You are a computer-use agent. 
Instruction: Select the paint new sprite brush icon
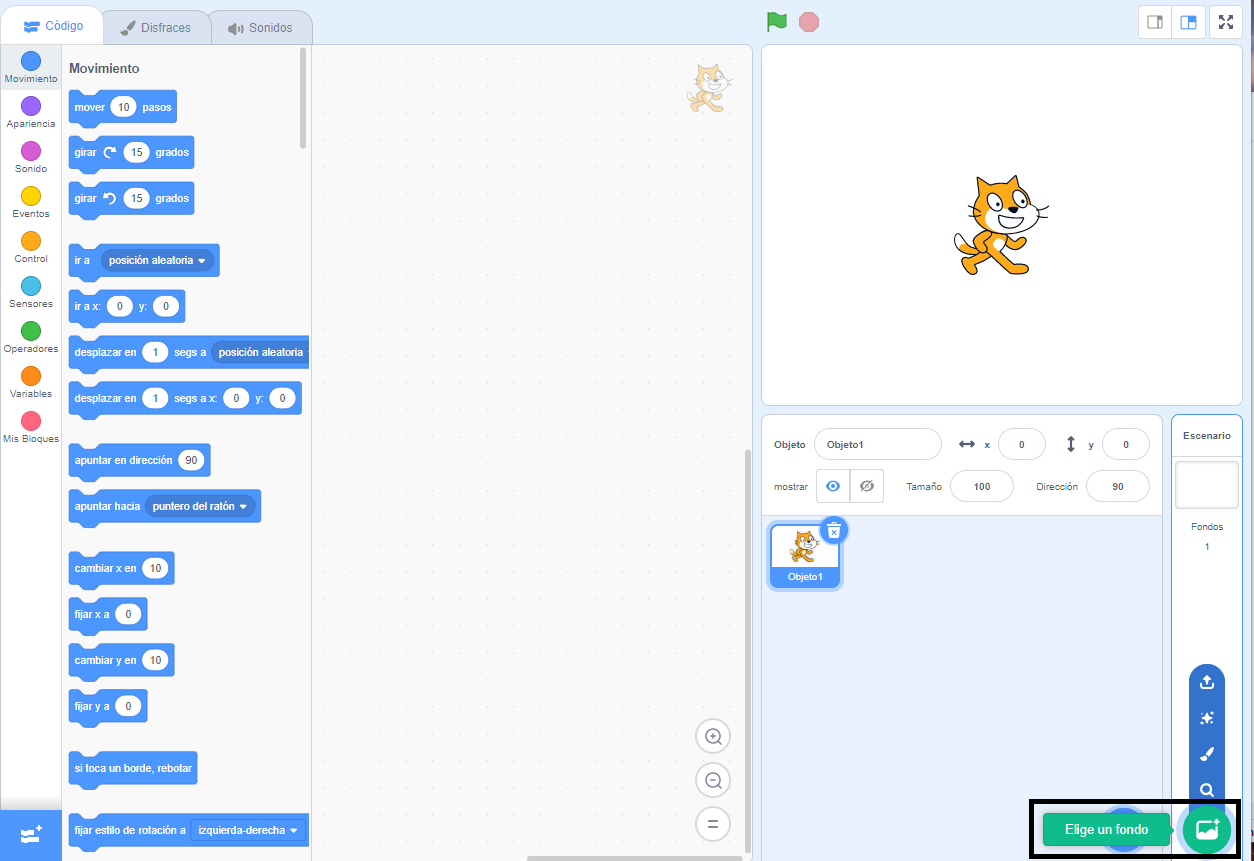pos(1206,754)
